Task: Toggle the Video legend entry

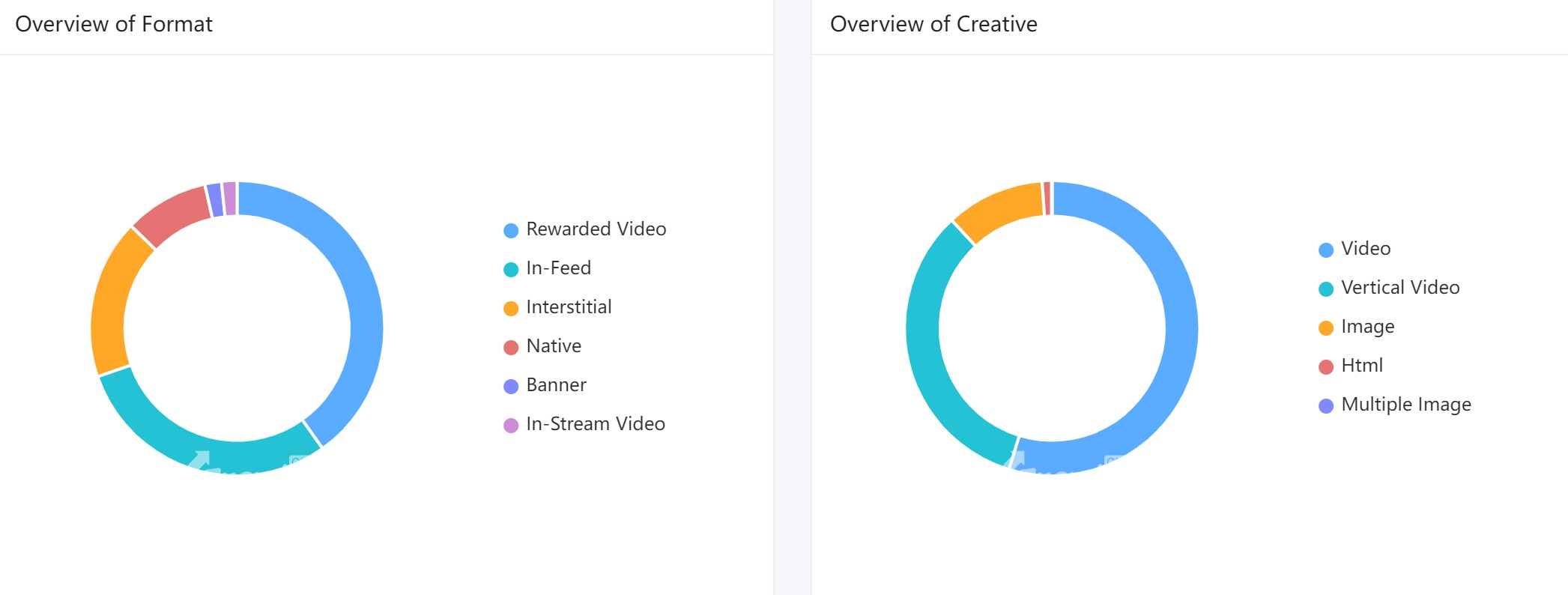Action: tap(1354, 249)
